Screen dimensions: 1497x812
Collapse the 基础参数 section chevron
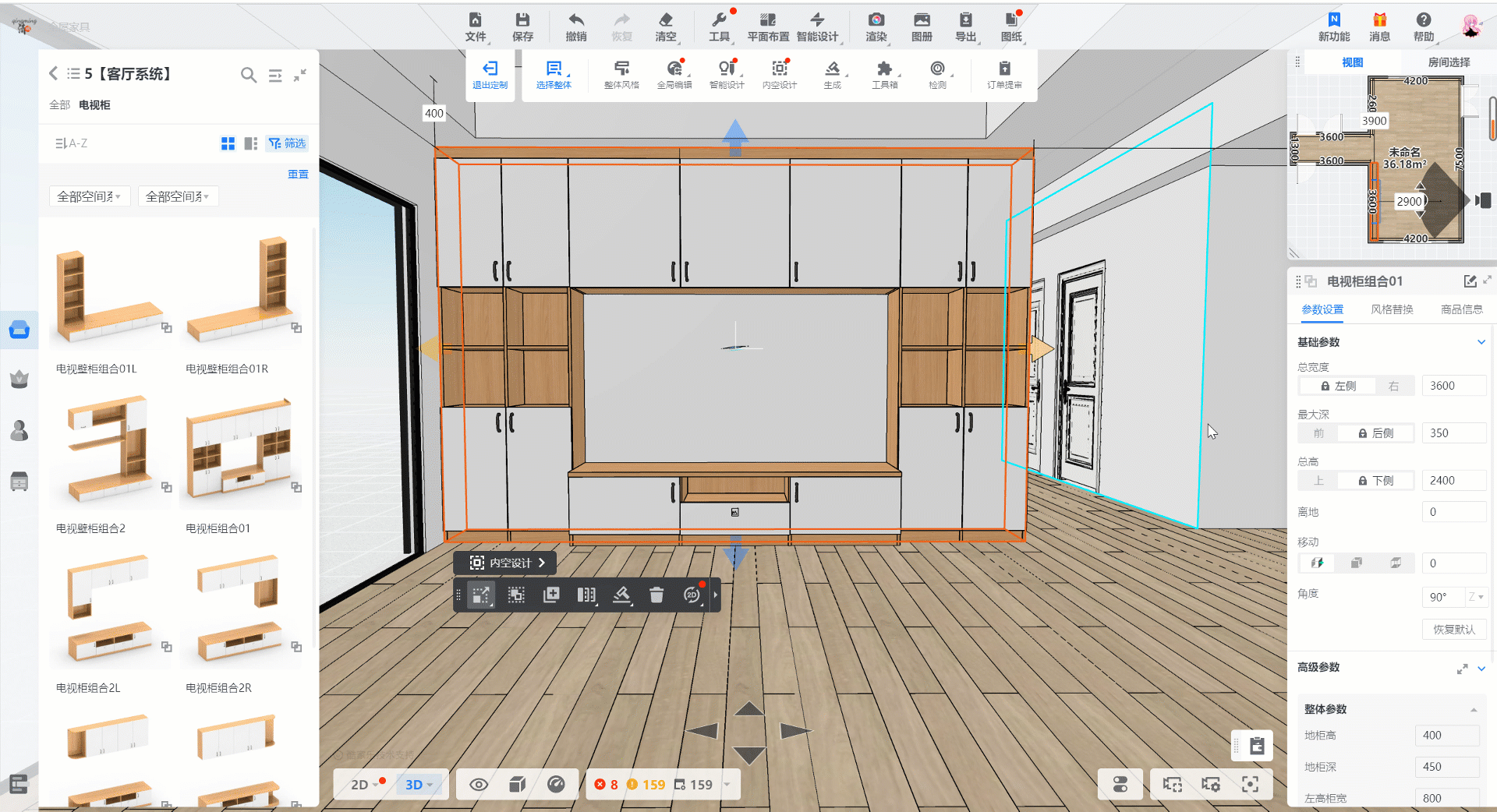click(1481, 342)
